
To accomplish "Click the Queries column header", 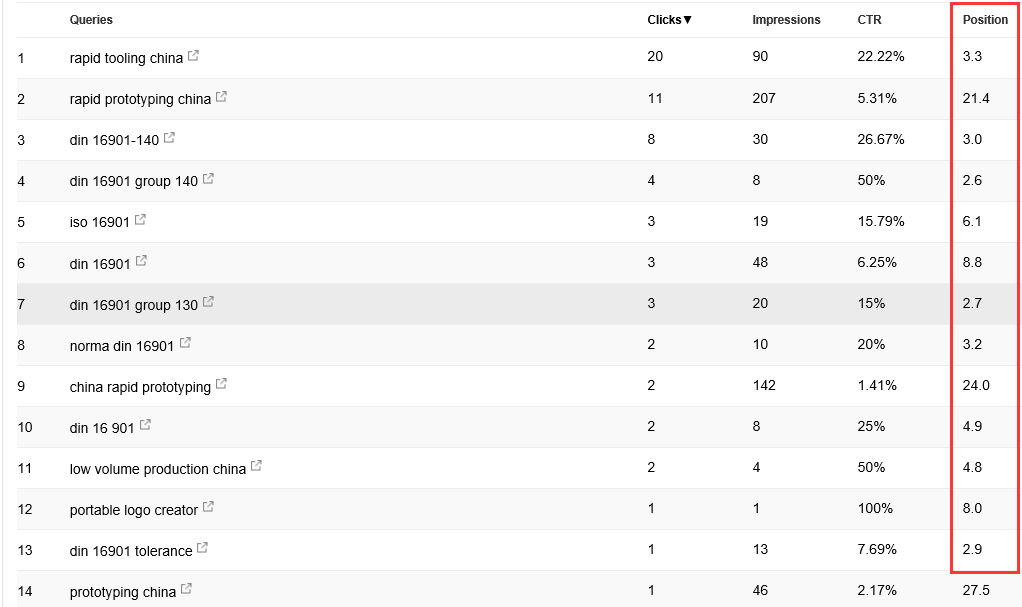I will (91, 20).
